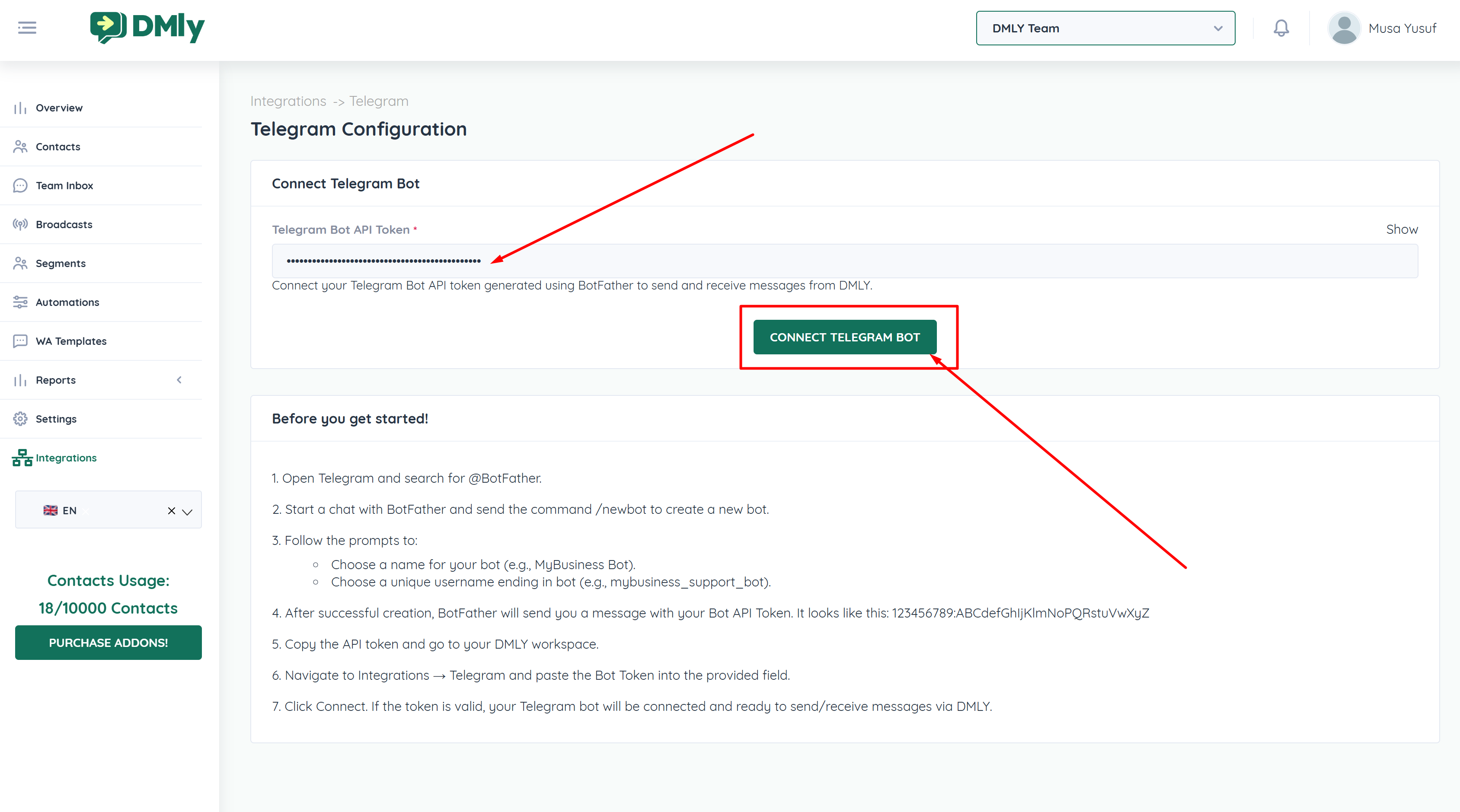Click the Purchase Addons button
This screenshot has width=1460, height=812.
108,643
